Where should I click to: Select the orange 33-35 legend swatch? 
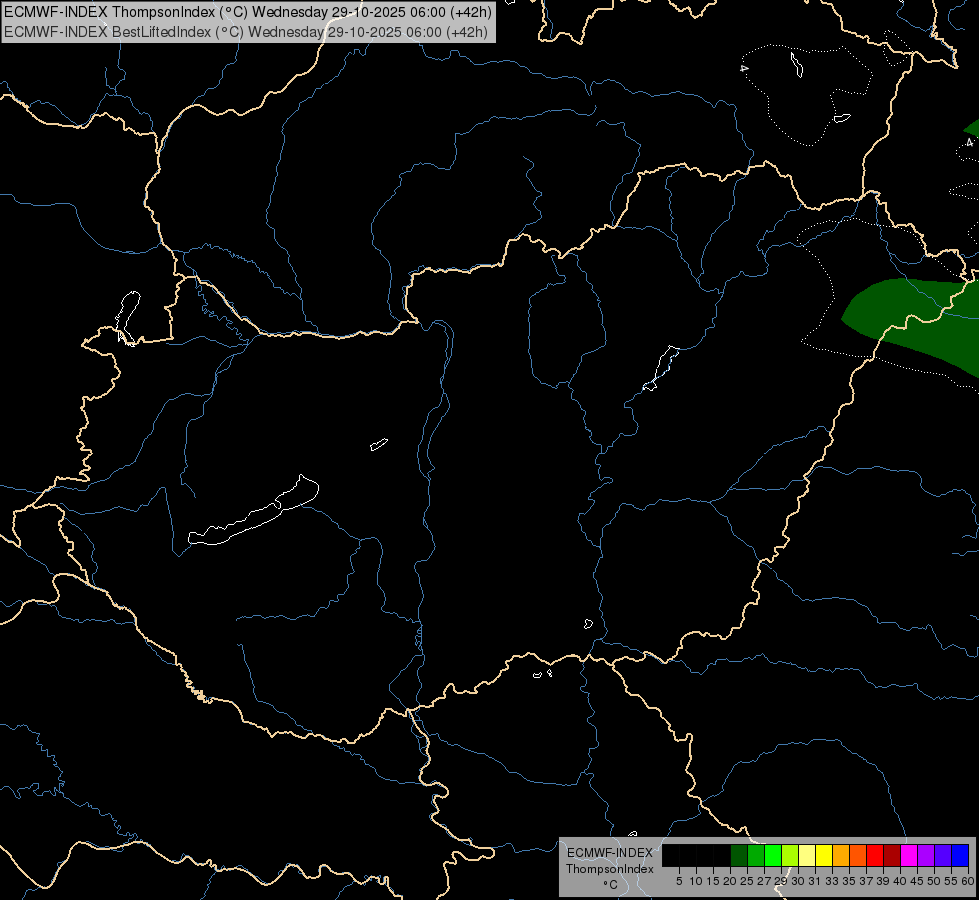click(842, 855)
